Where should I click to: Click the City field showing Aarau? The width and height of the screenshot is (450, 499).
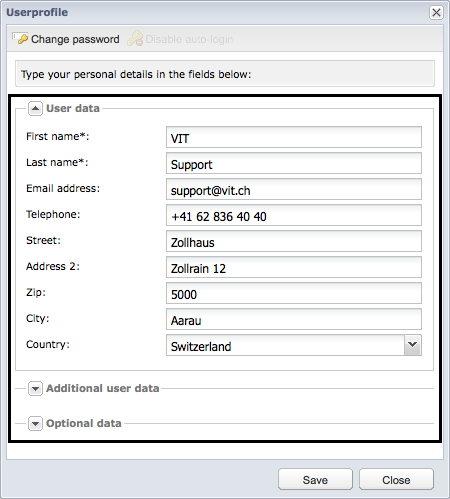click(294, 319)
